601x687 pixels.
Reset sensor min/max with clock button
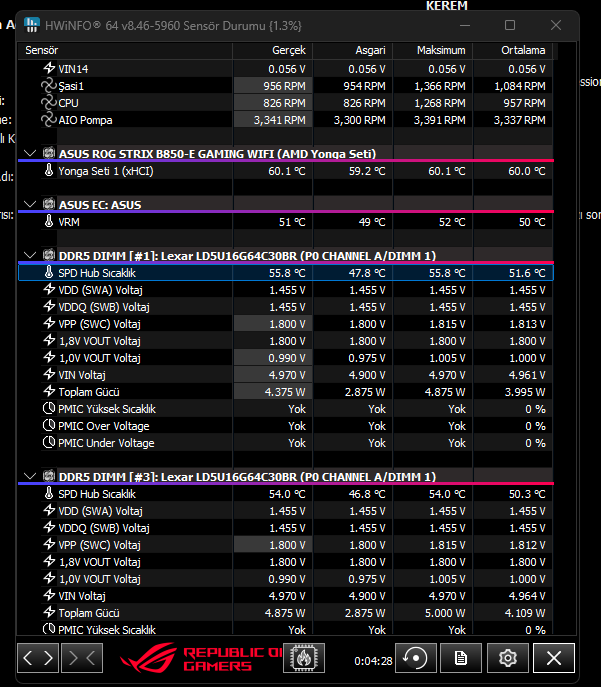click(x=416, y=658)
